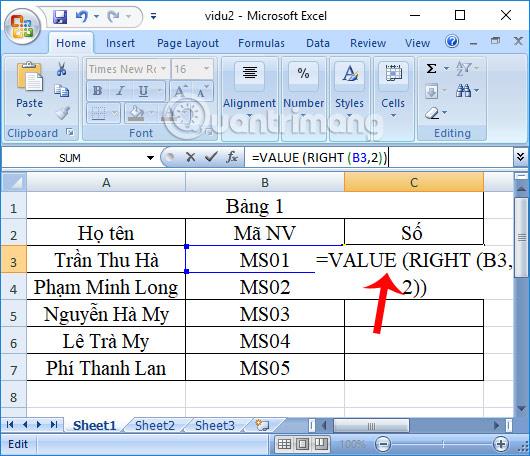Go to the last sheet navigation arrow
The height and width of the screenshot is (456, 530).
pos(54,425)
